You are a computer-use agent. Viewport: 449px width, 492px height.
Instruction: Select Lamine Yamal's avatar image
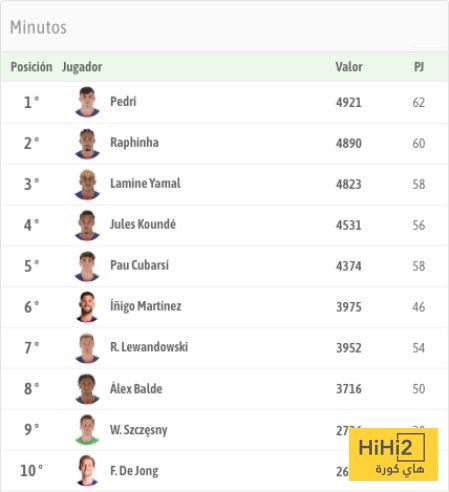click(x=87, y=184)
